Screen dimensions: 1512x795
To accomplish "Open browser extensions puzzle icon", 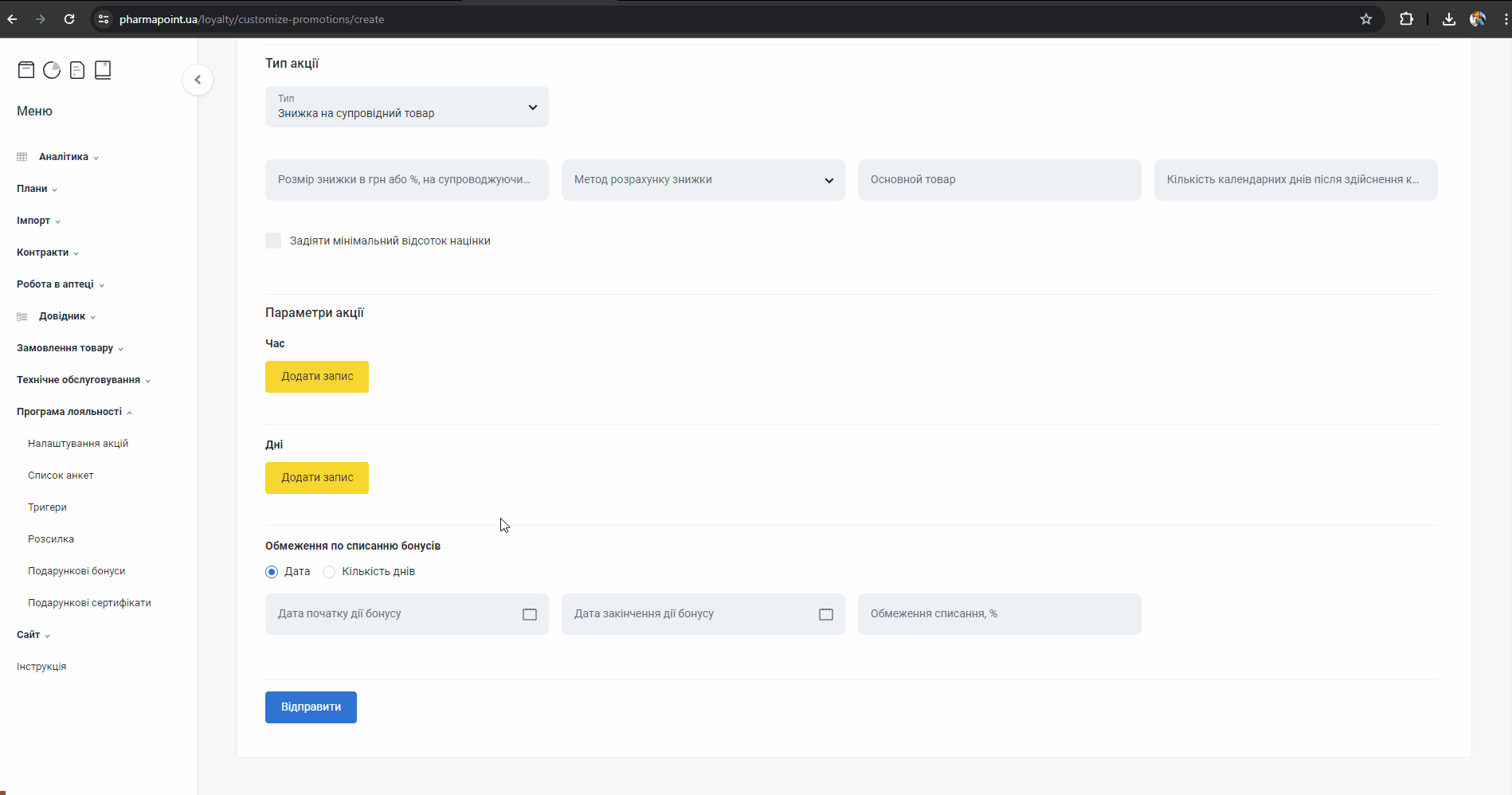I will (1407, 19).
